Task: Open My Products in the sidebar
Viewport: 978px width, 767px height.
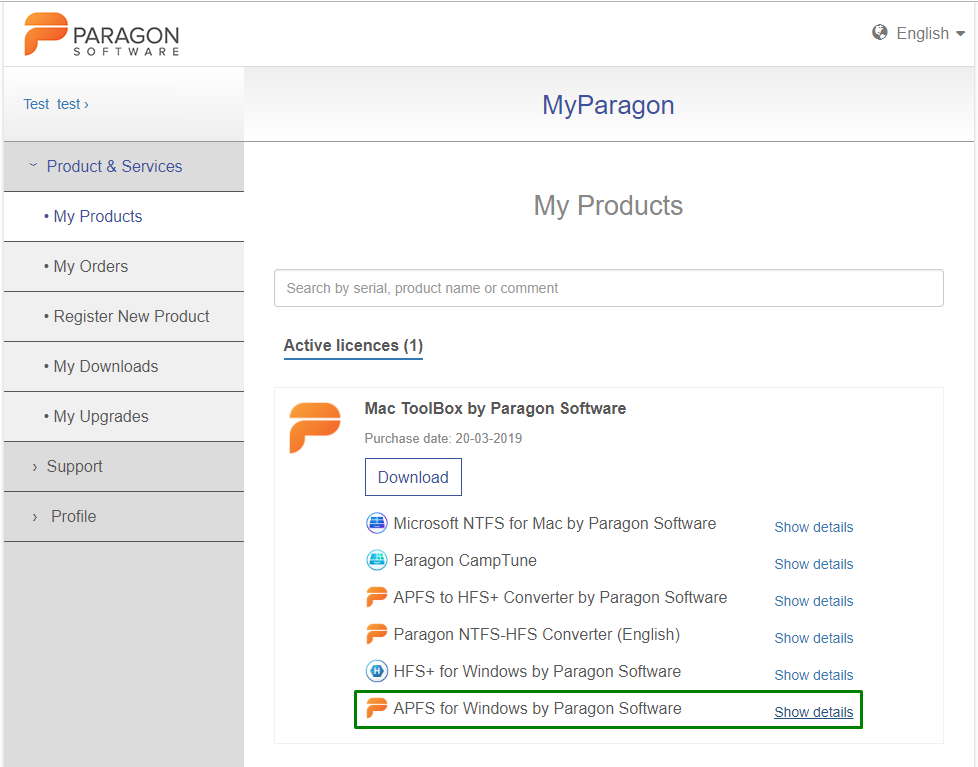Action: [x=123, y=216]
